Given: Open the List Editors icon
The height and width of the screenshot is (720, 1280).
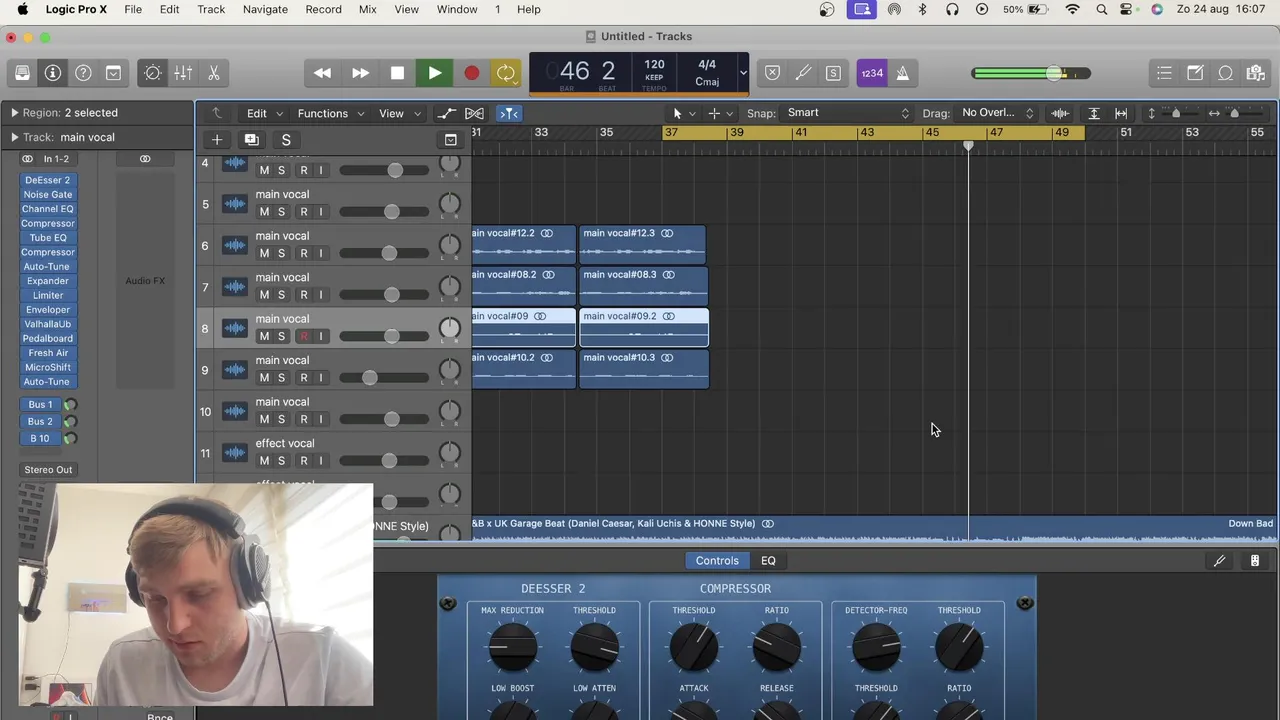Looking at the screenshot, I should coord(1164,73).
